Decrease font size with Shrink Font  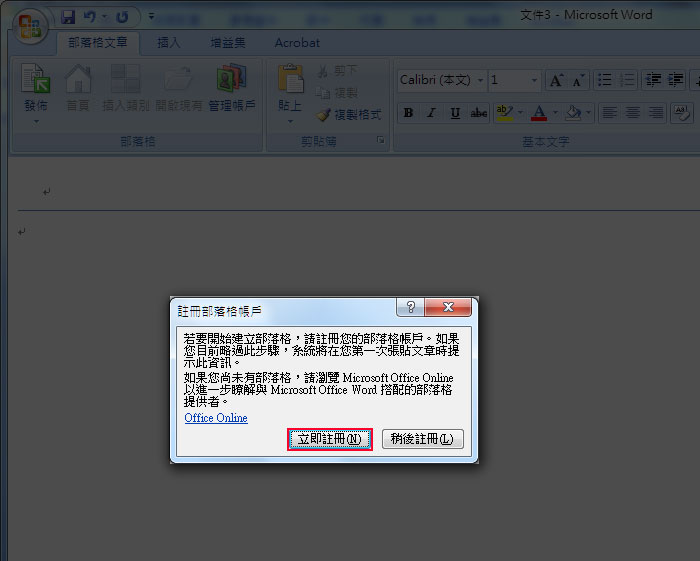[579, 80]
